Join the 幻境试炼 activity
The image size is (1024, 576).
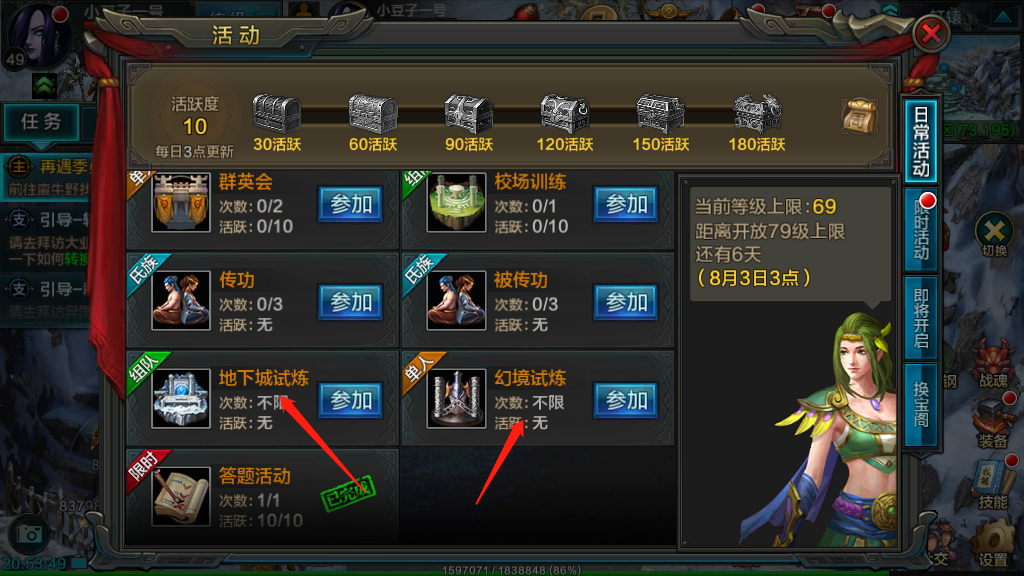[626, 400]
